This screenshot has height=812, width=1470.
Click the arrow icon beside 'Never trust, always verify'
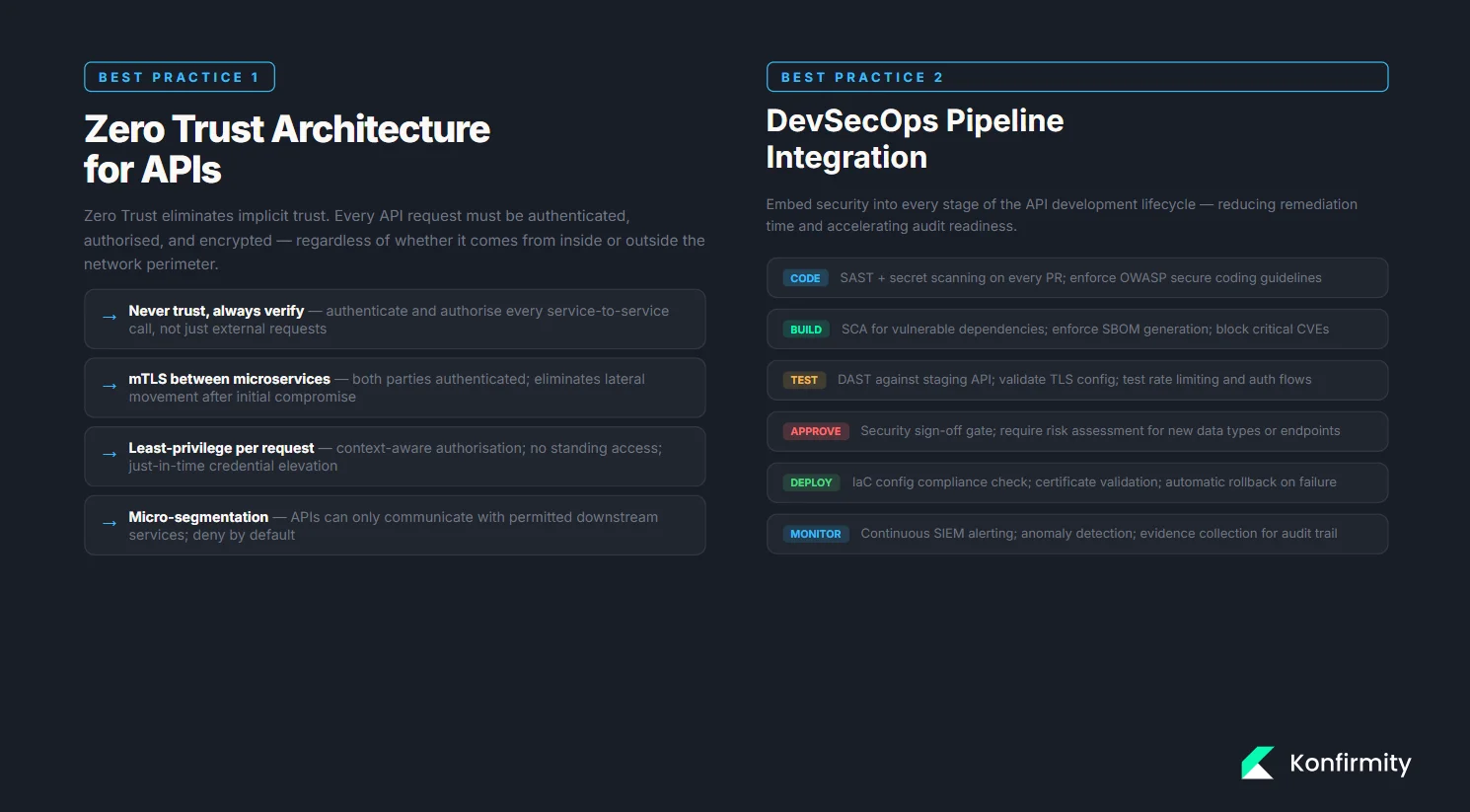pyautogui.click(x=109, y=318)
